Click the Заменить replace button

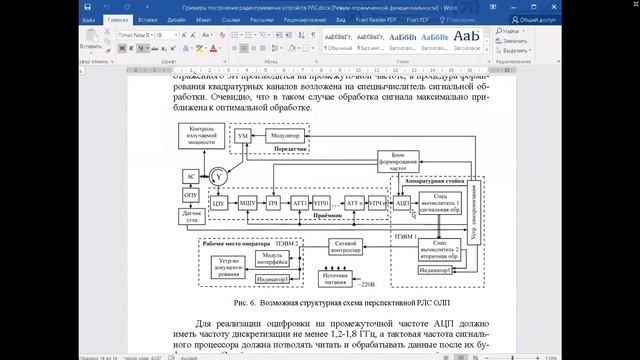tap(511, 41)
